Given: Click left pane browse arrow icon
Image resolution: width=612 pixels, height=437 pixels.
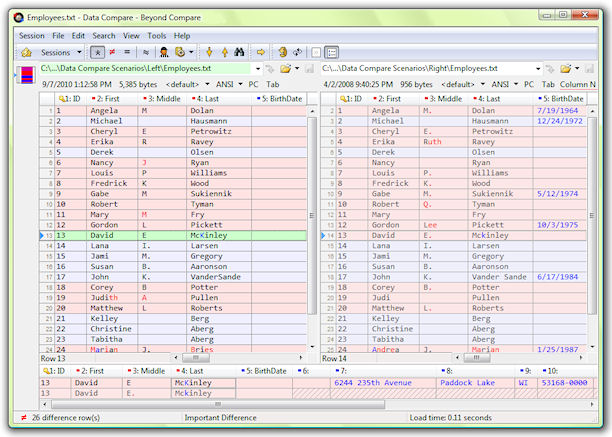Looking at the screenshot, I should pyautogui.click(x=270, y=69).
